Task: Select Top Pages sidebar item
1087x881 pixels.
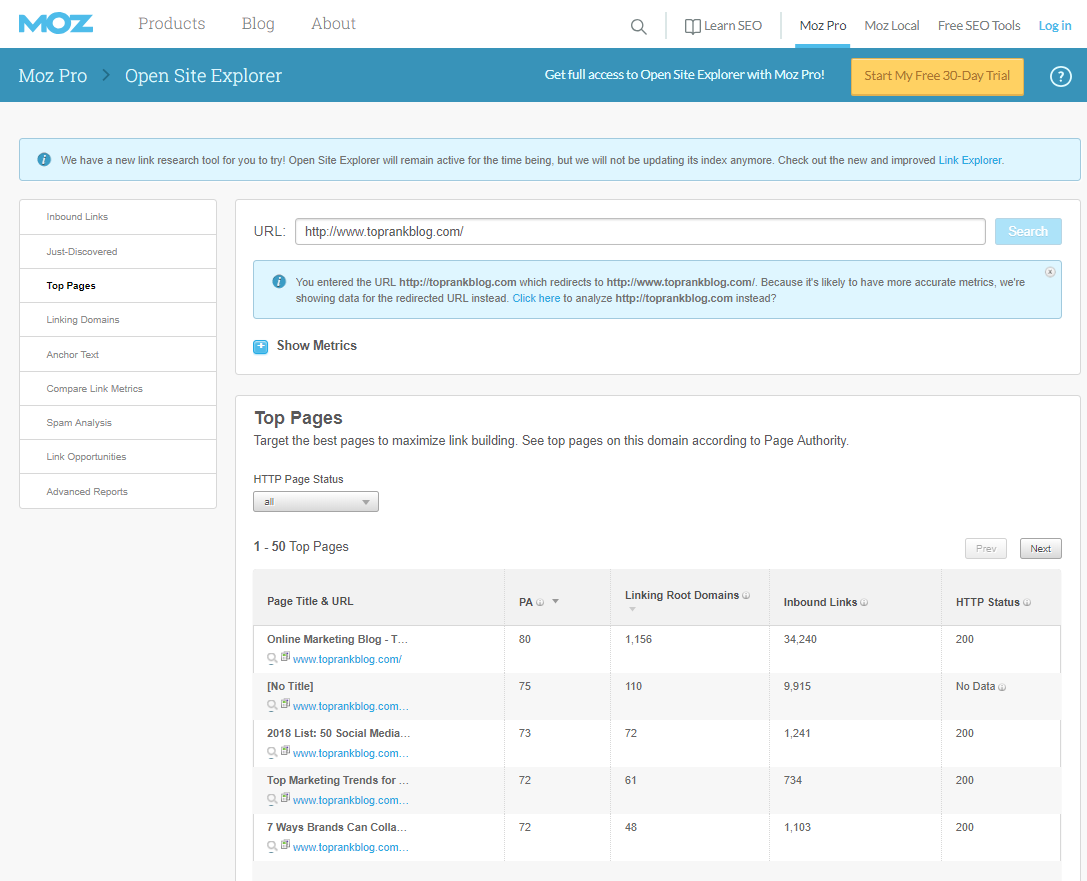Action: click(118, 286)
